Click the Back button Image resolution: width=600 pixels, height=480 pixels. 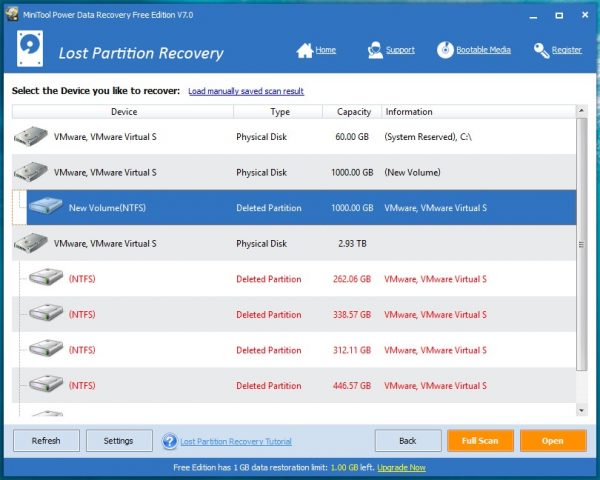tap(408, 441)
